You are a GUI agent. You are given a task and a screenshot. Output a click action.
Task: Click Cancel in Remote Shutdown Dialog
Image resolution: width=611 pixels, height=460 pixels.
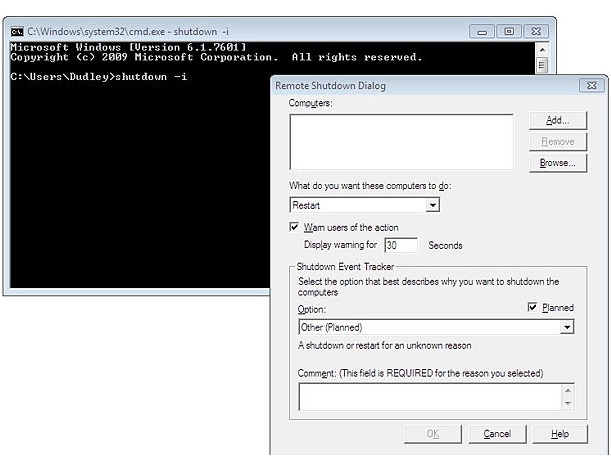point(497,434)
